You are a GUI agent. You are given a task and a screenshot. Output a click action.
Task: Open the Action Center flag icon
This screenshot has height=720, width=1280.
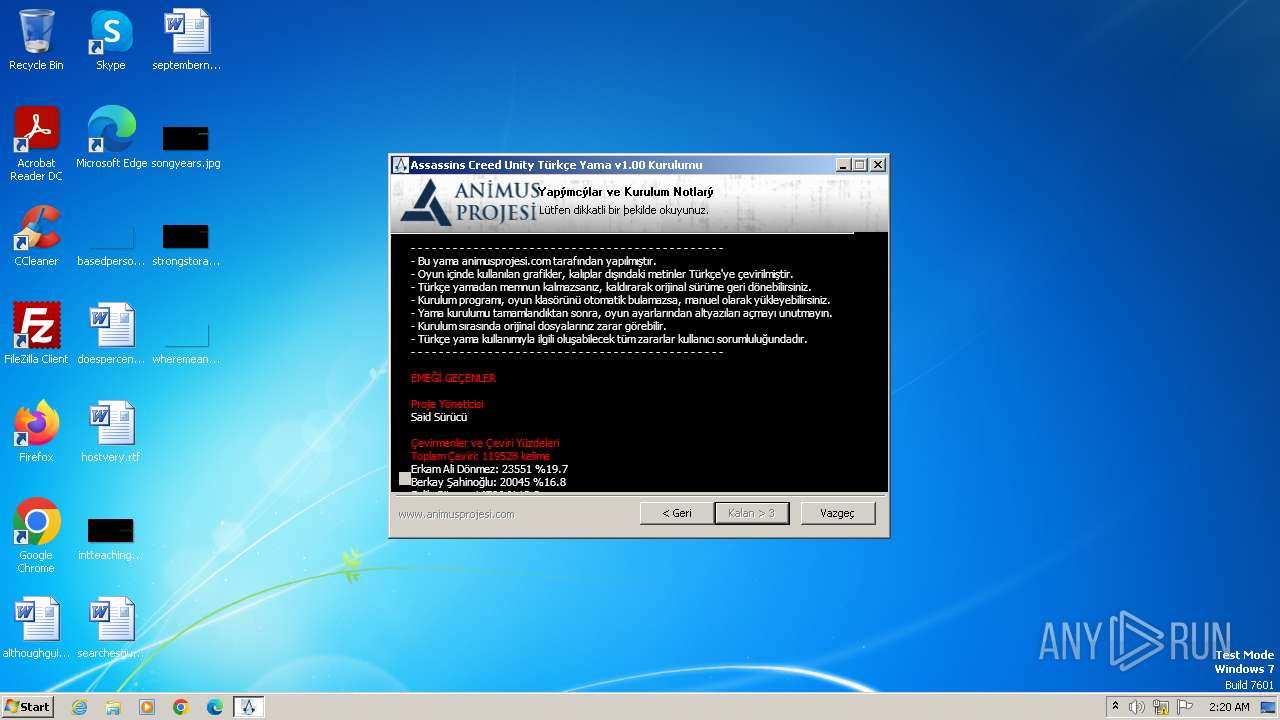tap(1185, 707)
